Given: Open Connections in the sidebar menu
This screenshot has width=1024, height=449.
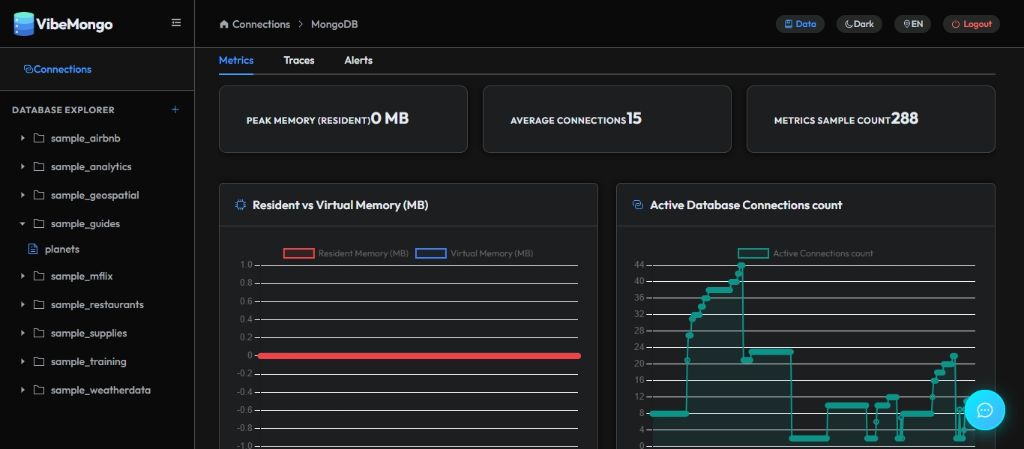Looking at the screenshot, I should click(x=57, y=69).
